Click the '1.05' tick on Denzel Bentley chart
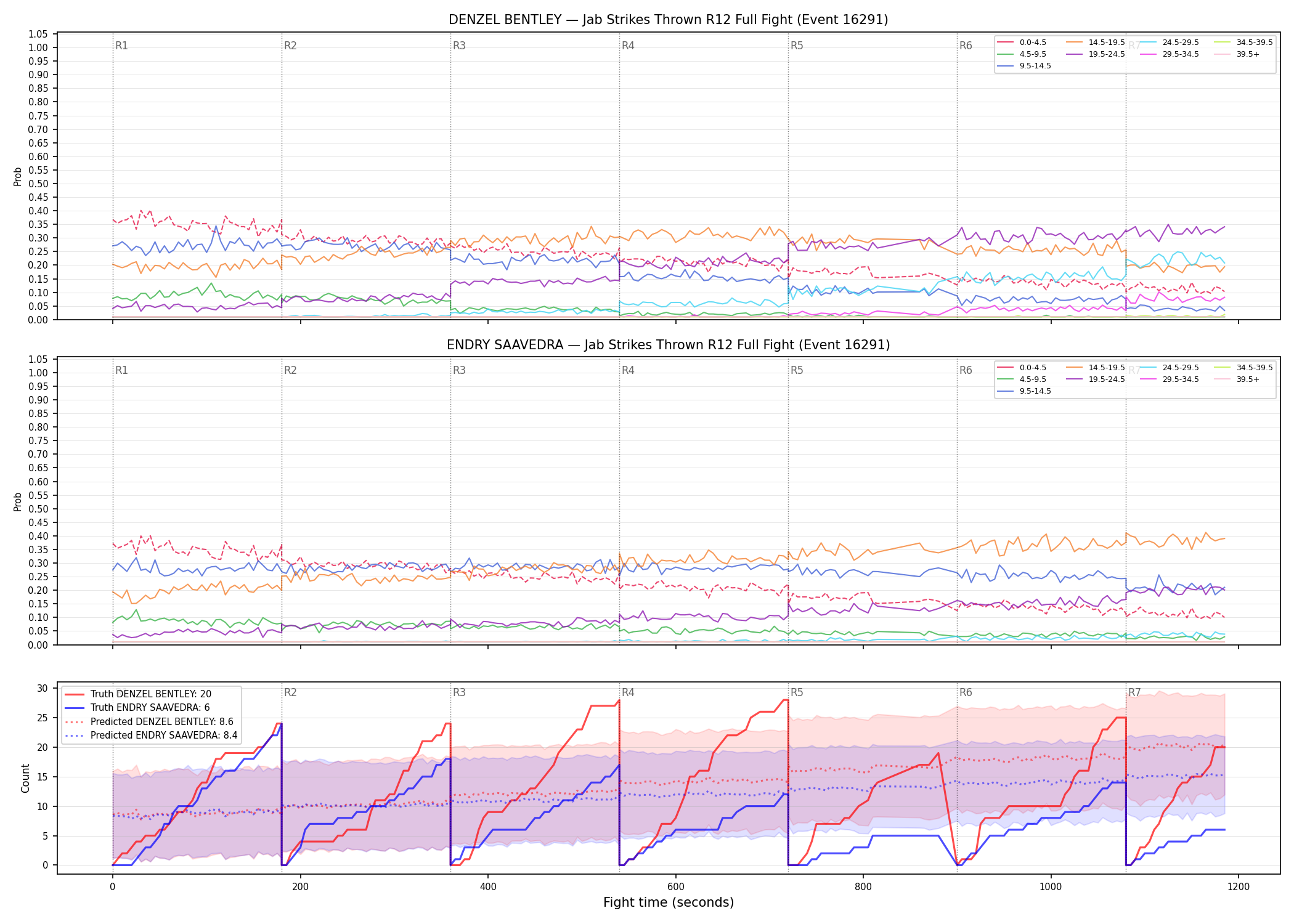The width and height of the screenshot is (1294, 924). pyautogui.click(x=38, y=34)
